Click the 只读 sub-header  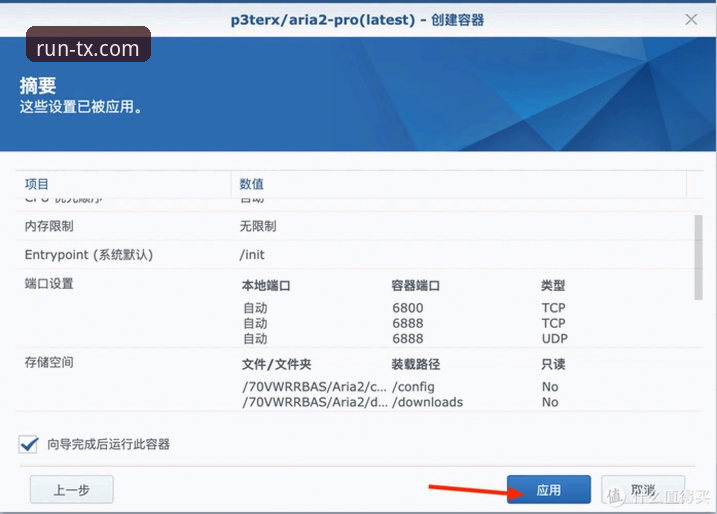(553, 364)
